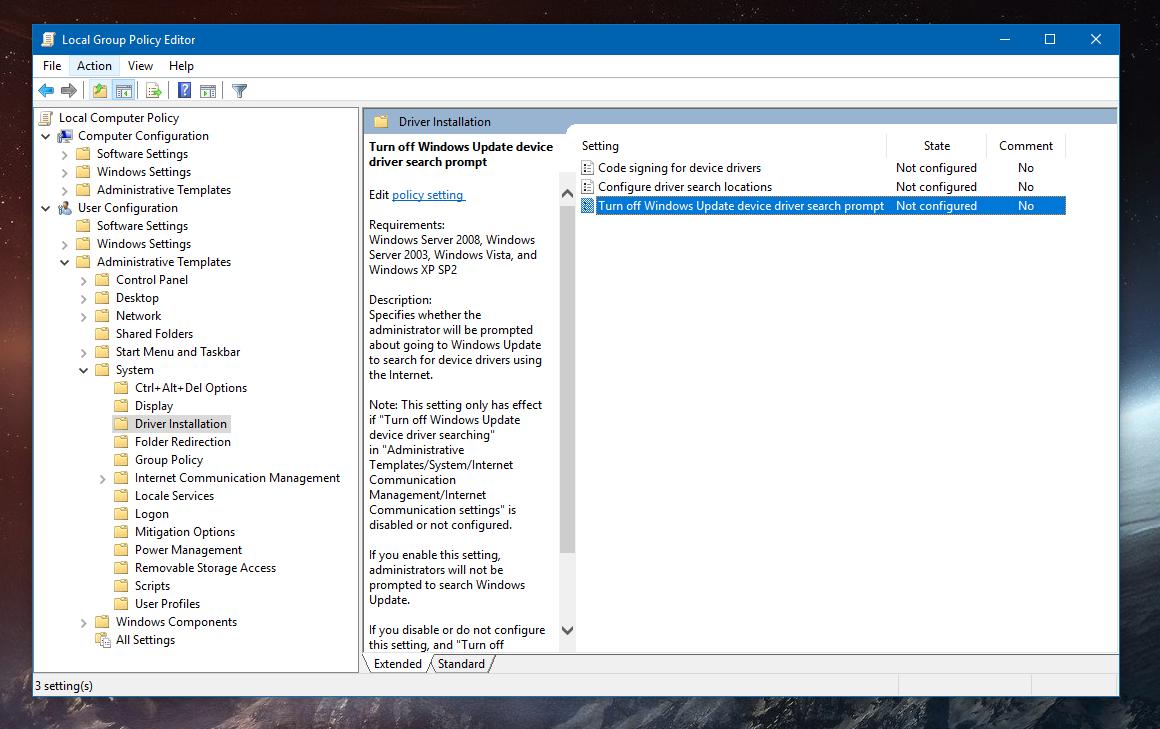Screen dimensions: 1160x729
Task: Expand Software Settings under Computer Configuration
Action: pyautogui.click(x=64, y=155)
